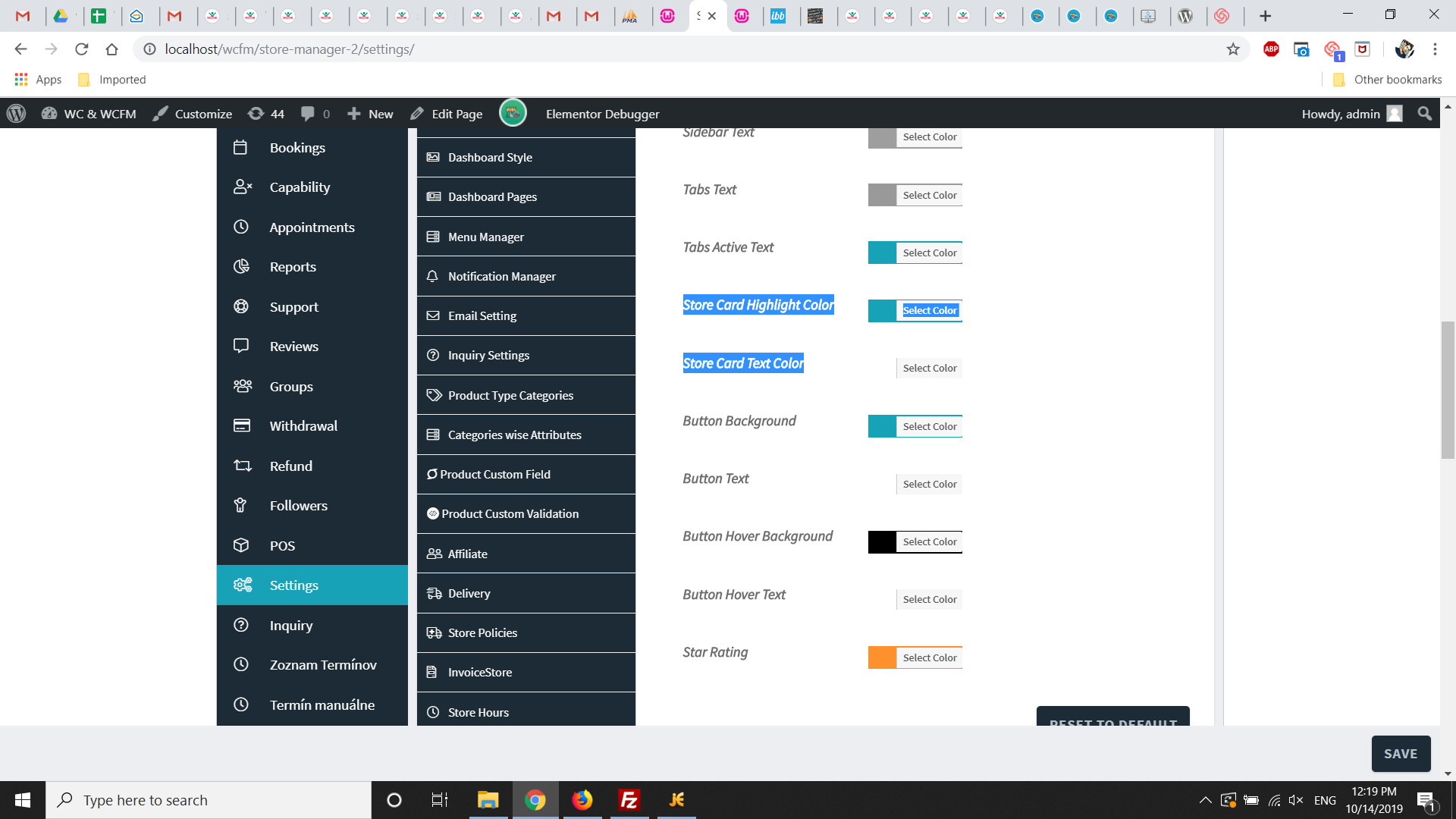Image resolution: width=1456 pixels, height=819 pixels.
Task: Click the comments bubble icon in admin bar
Action: [x=307, y=114]
